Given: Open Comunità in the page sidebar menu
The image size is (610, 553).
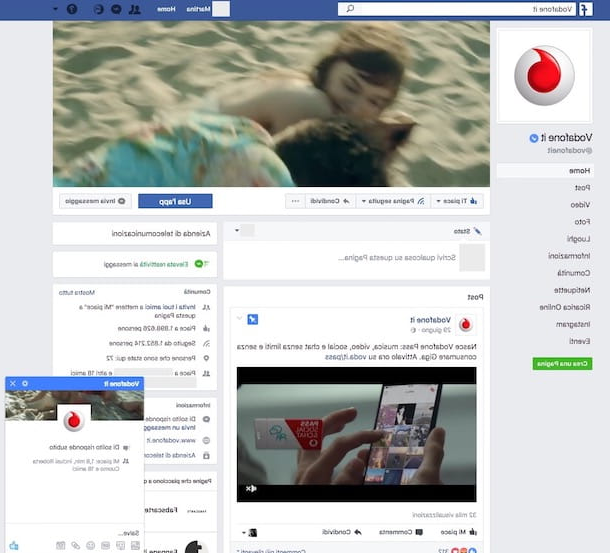Looking at the screenshot, I should [573, 273].
